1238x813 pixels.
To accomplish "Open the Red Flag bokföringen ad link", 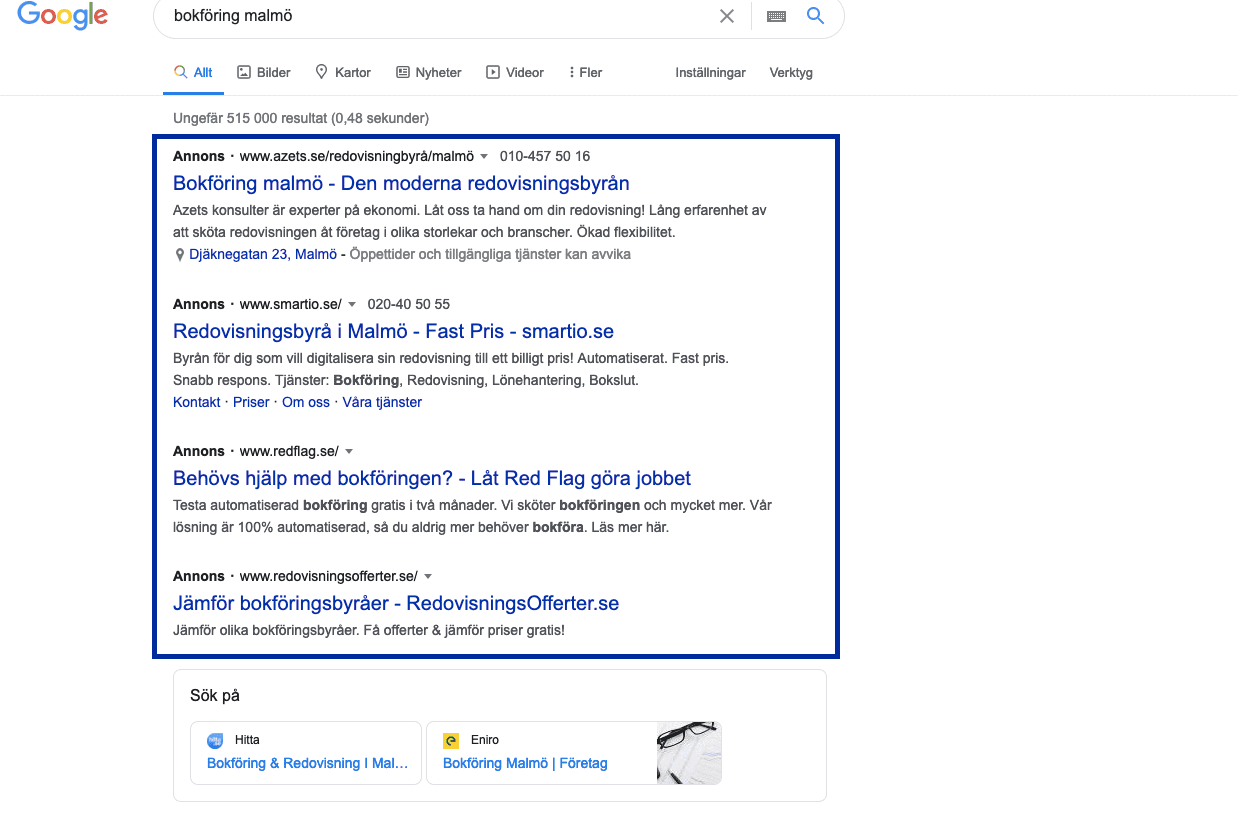I will click(432, 478).
